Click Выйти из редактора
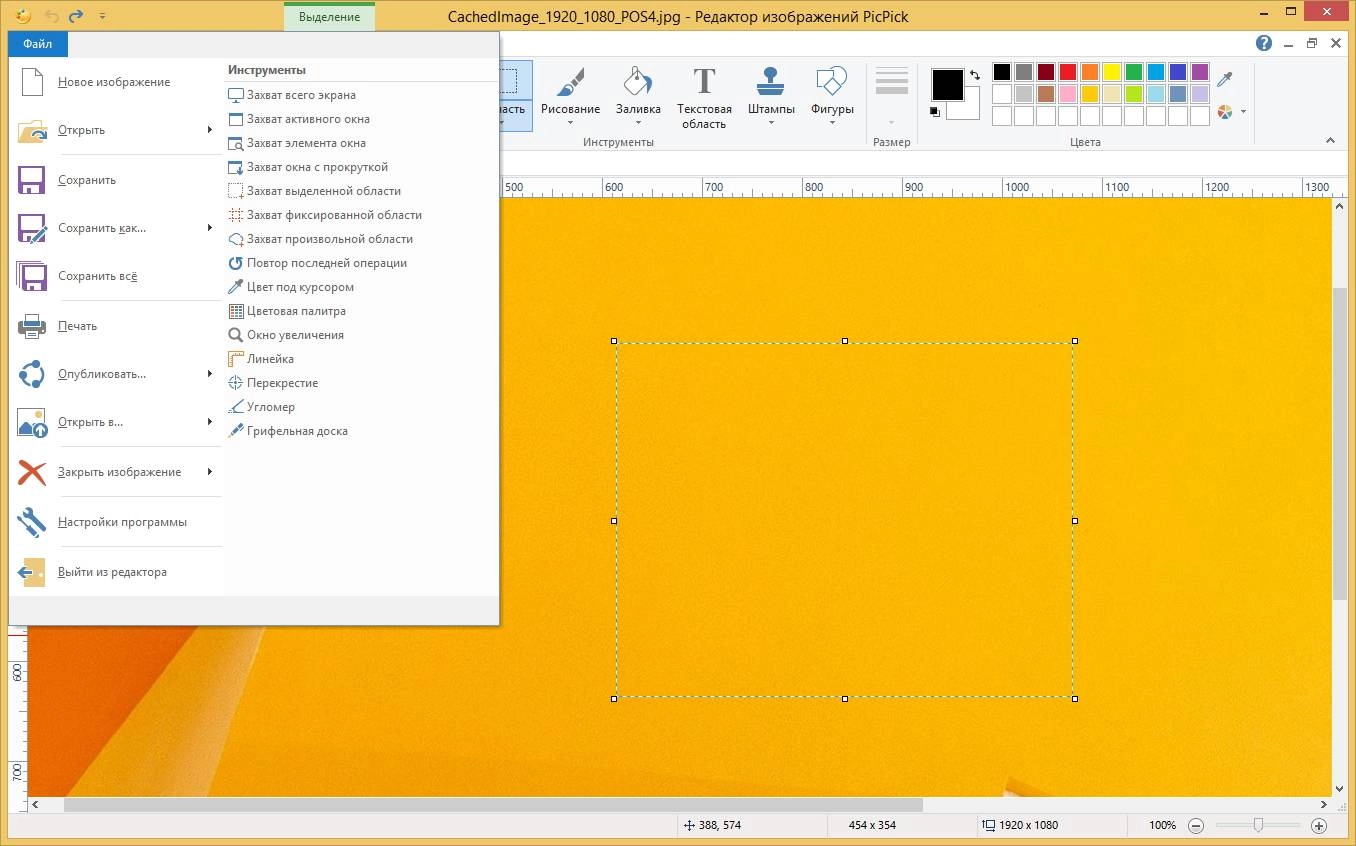Viewport: 1356px width, 846px height. tap(116, 572)
